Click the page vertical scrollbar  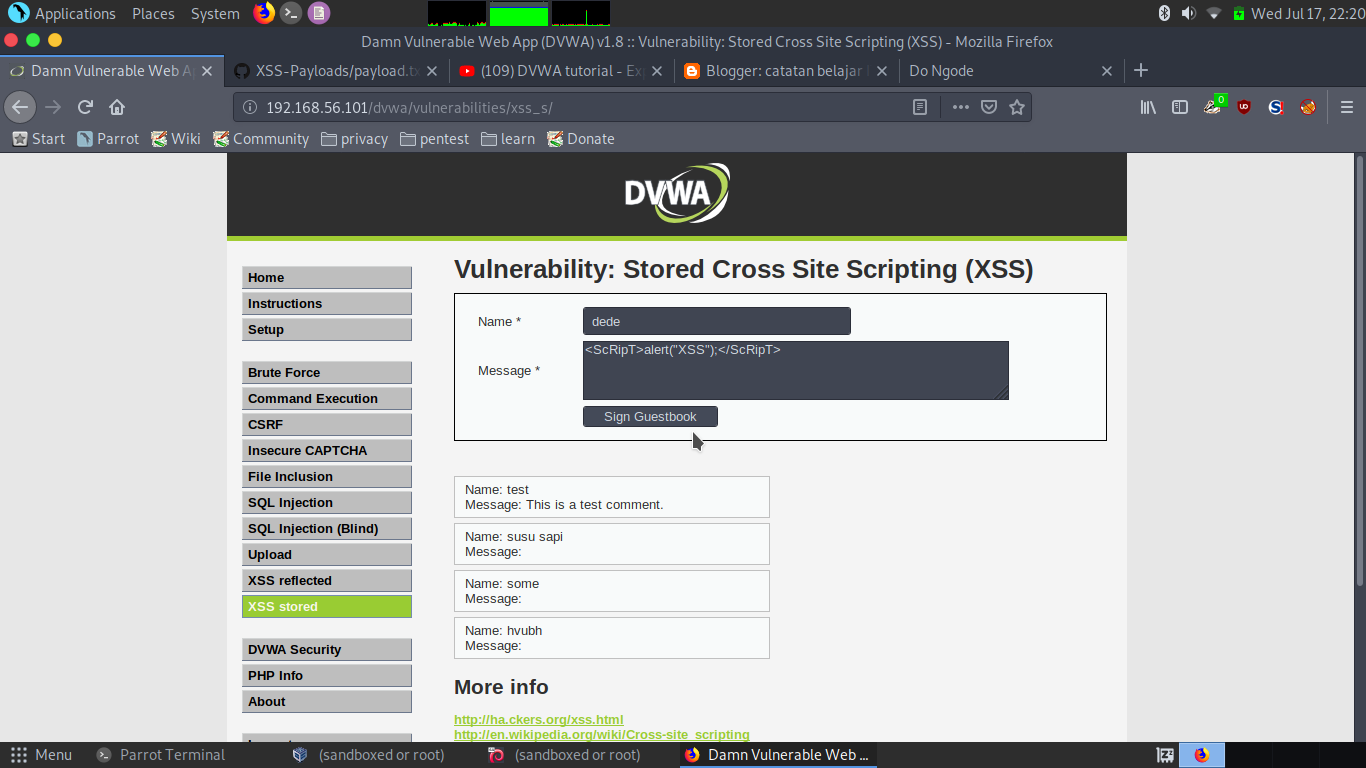1359,370
